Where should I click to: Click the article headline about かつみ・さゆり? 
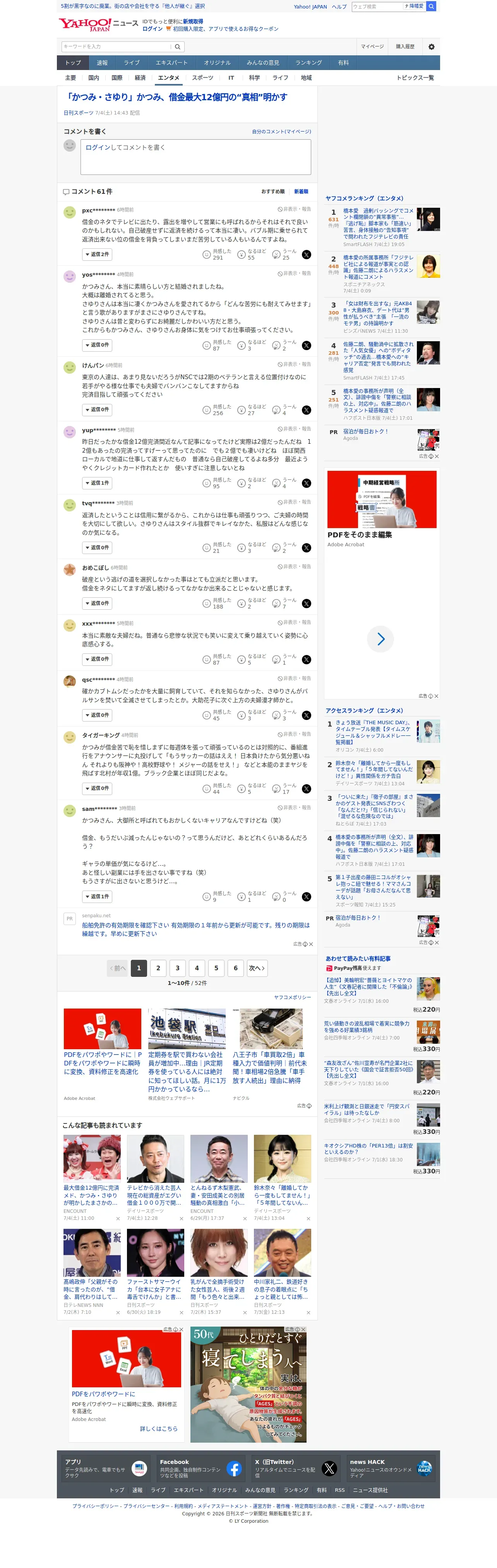176,97
